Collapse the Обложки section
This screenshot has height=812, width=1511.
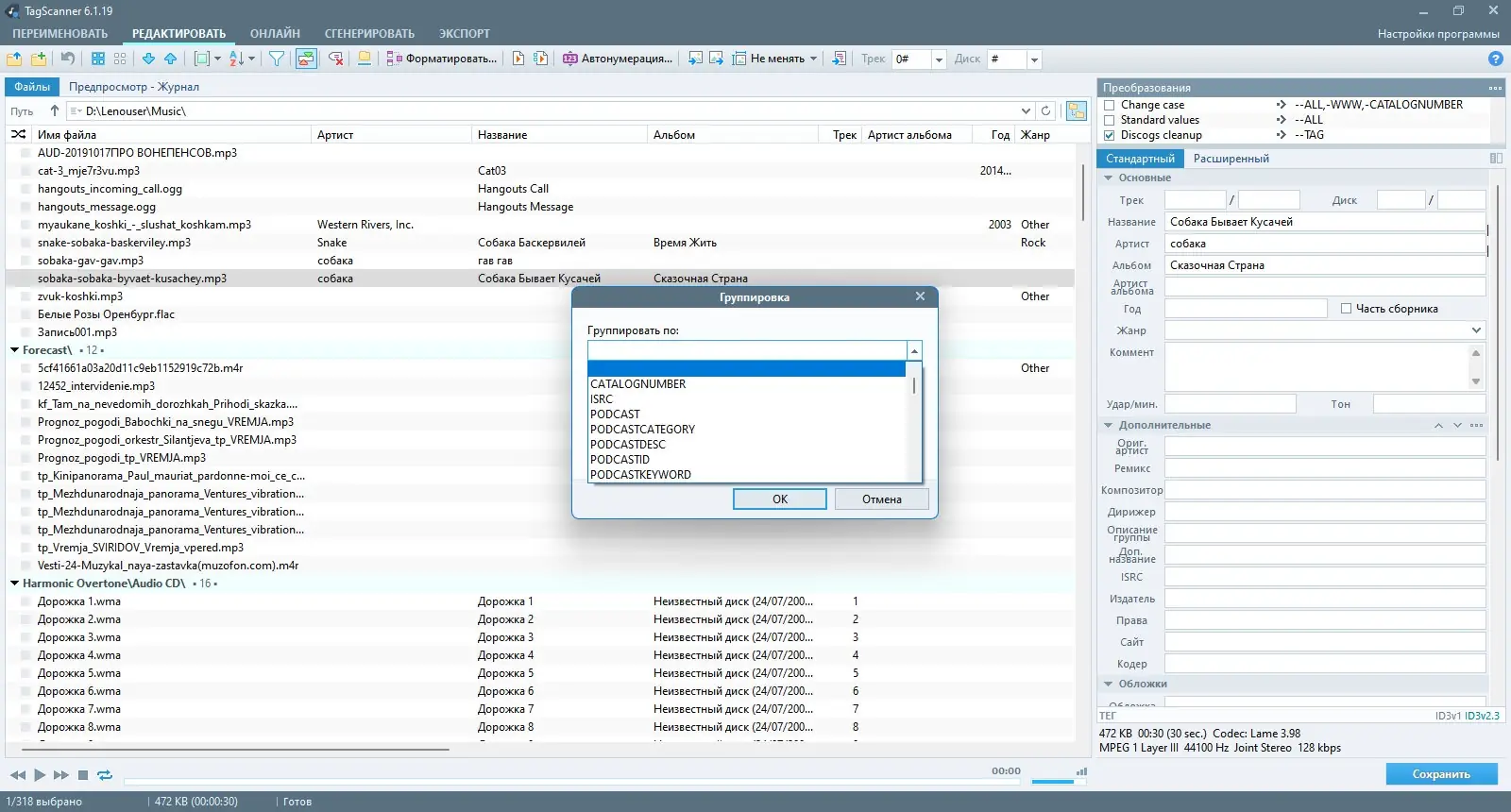(x=1109, y=684)
